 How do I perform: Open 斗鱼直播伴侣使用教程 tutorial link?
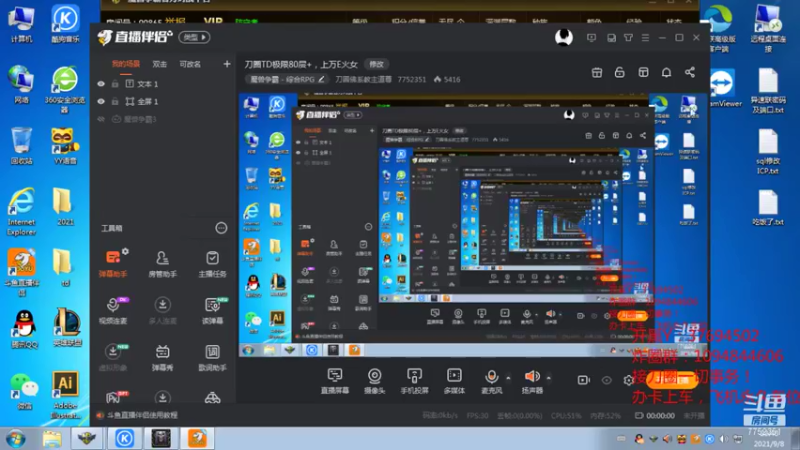coord(142,415)
